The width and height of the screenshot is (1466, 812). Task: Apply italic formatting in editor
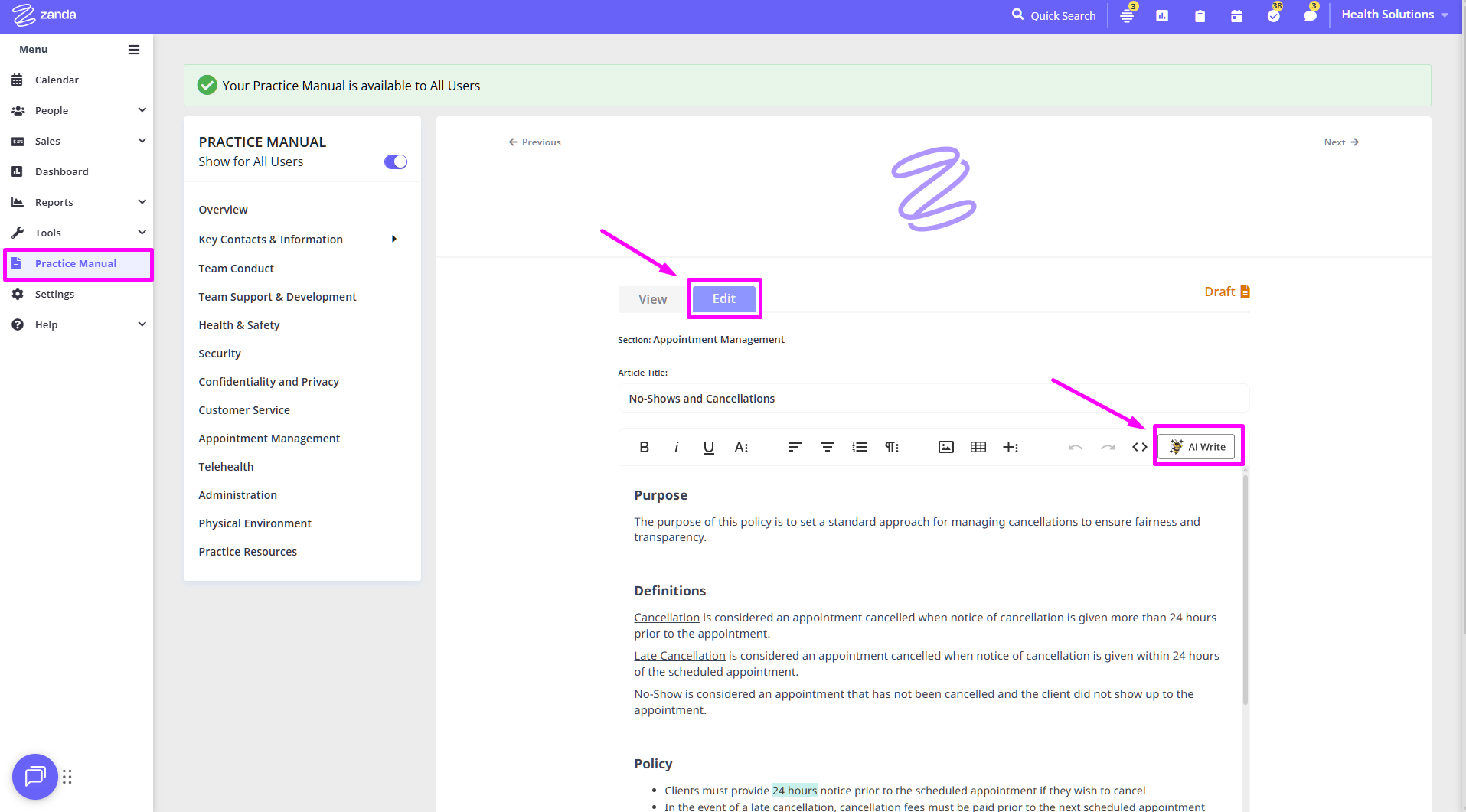tap(676, 447)
